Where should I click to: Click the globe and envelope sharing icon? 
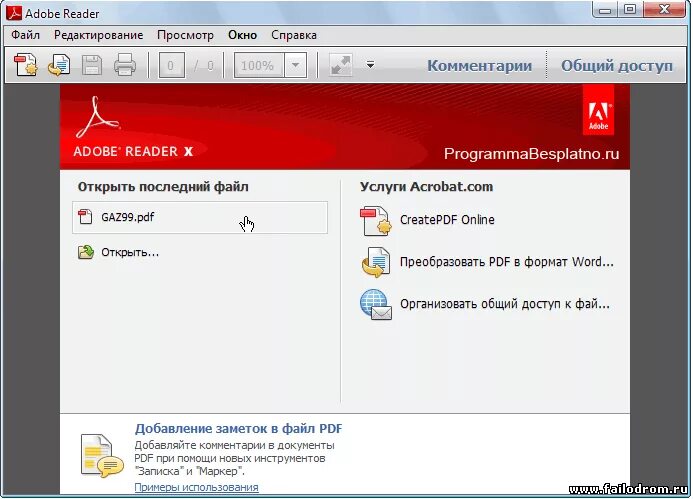[x=375, y=304]
